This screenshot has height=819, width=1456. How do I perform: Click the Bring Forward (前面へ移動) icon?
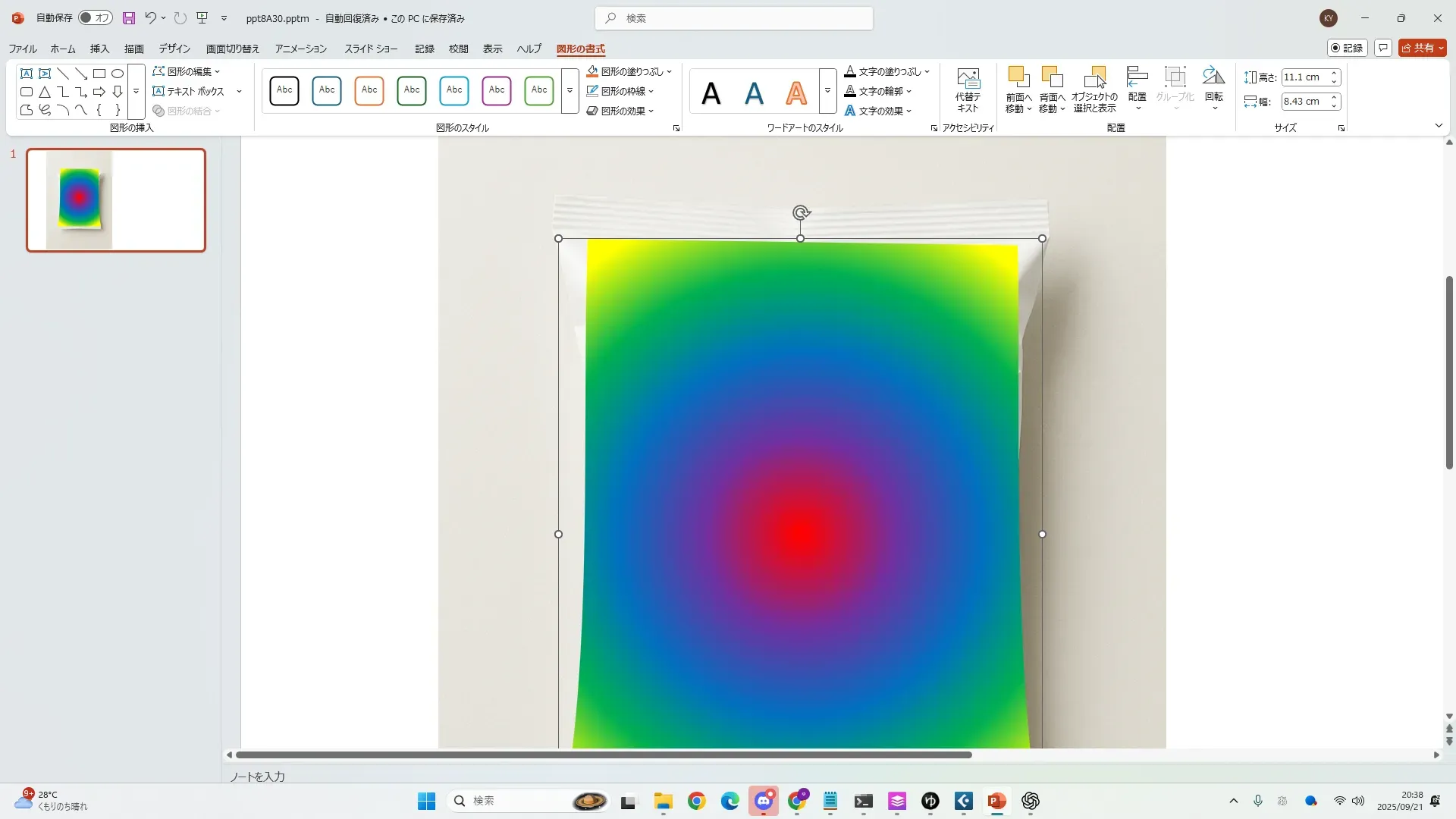1018,77
